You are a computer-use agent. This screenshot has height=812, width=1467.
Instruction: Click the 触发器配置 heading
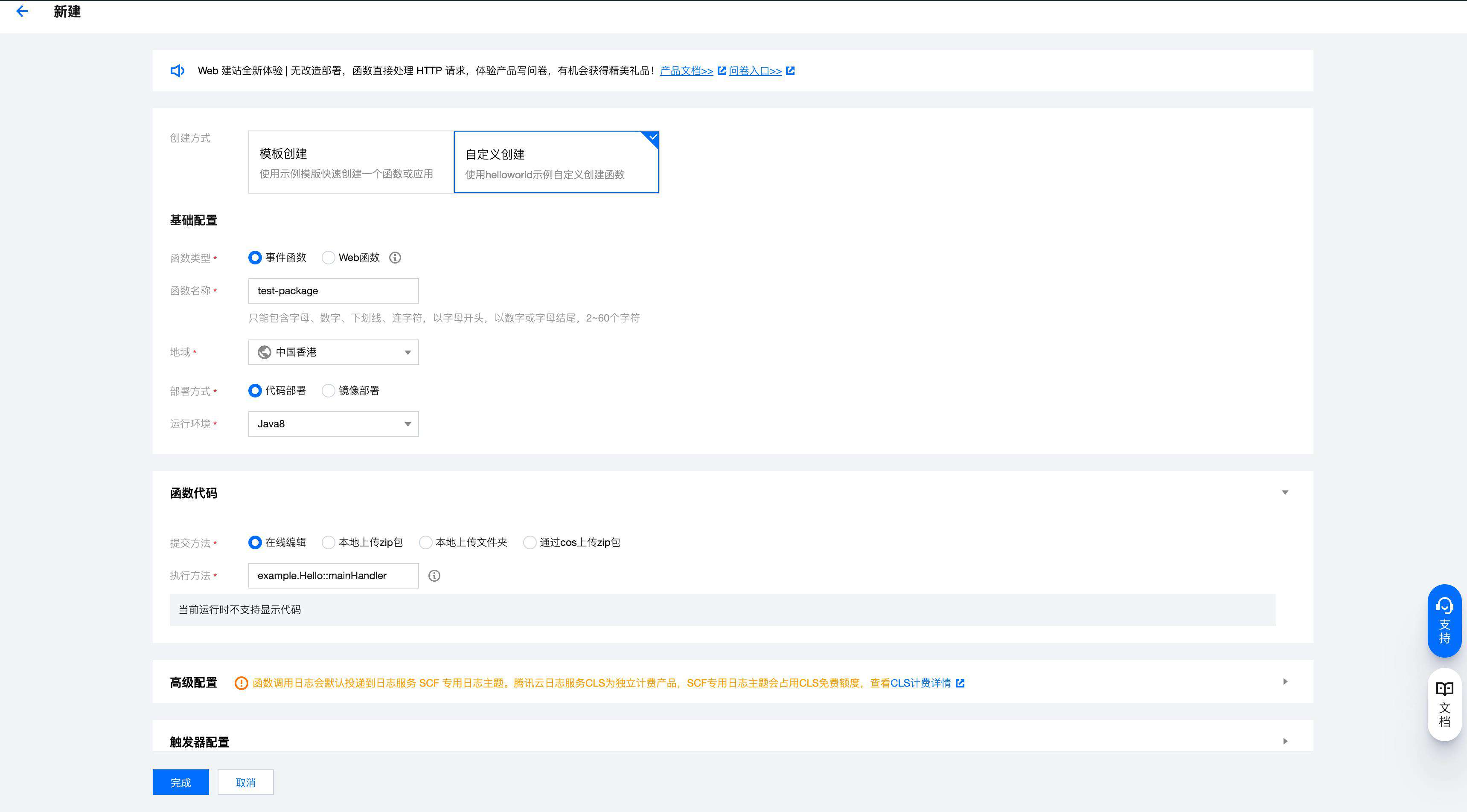point(199,742)
